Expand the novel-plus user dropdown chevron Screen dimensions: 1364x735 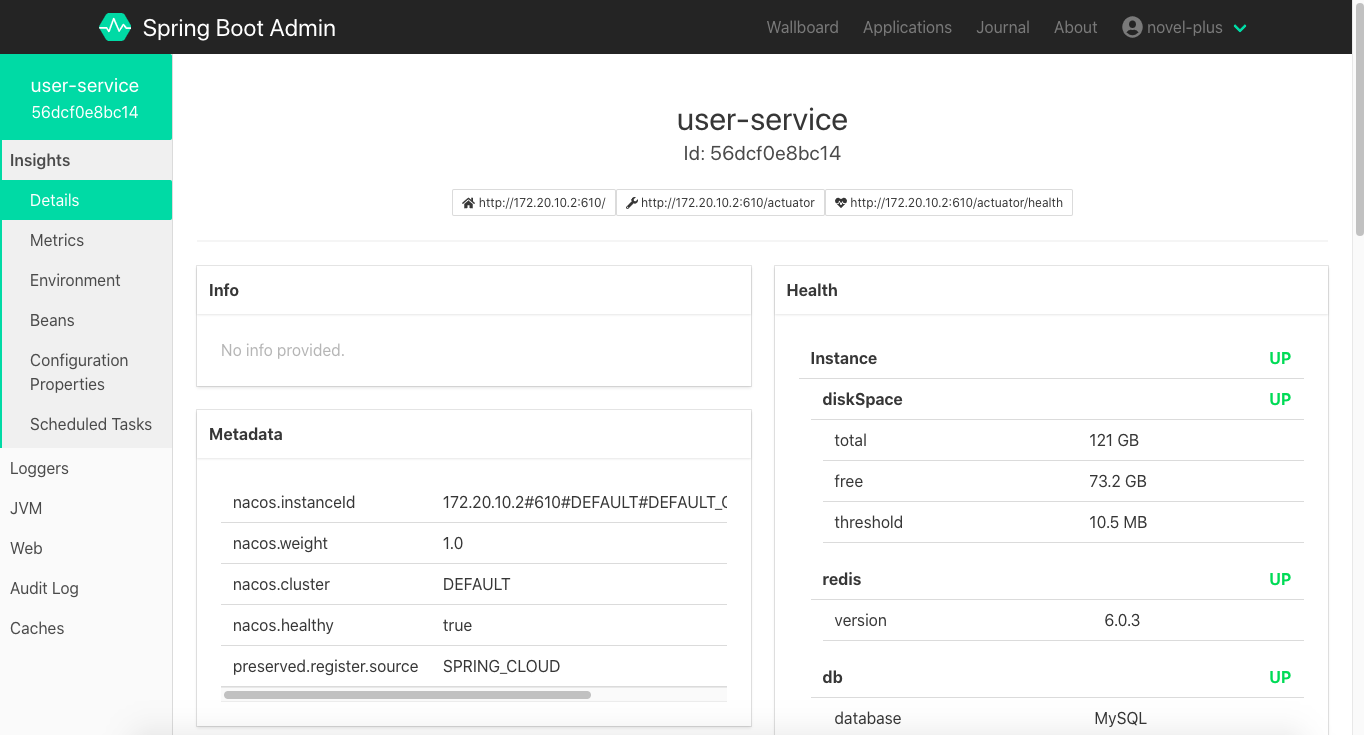[x=1240, y=28]
